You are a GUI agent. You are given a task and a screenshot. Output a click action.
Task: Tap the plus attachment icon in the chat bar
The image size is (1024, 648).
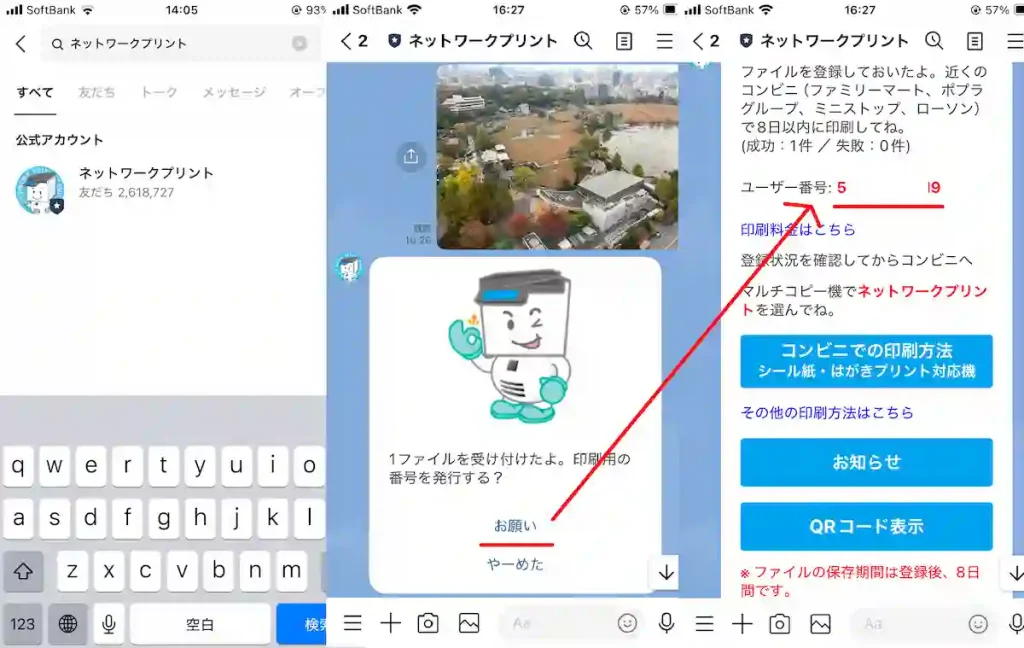tap(390, 623)
